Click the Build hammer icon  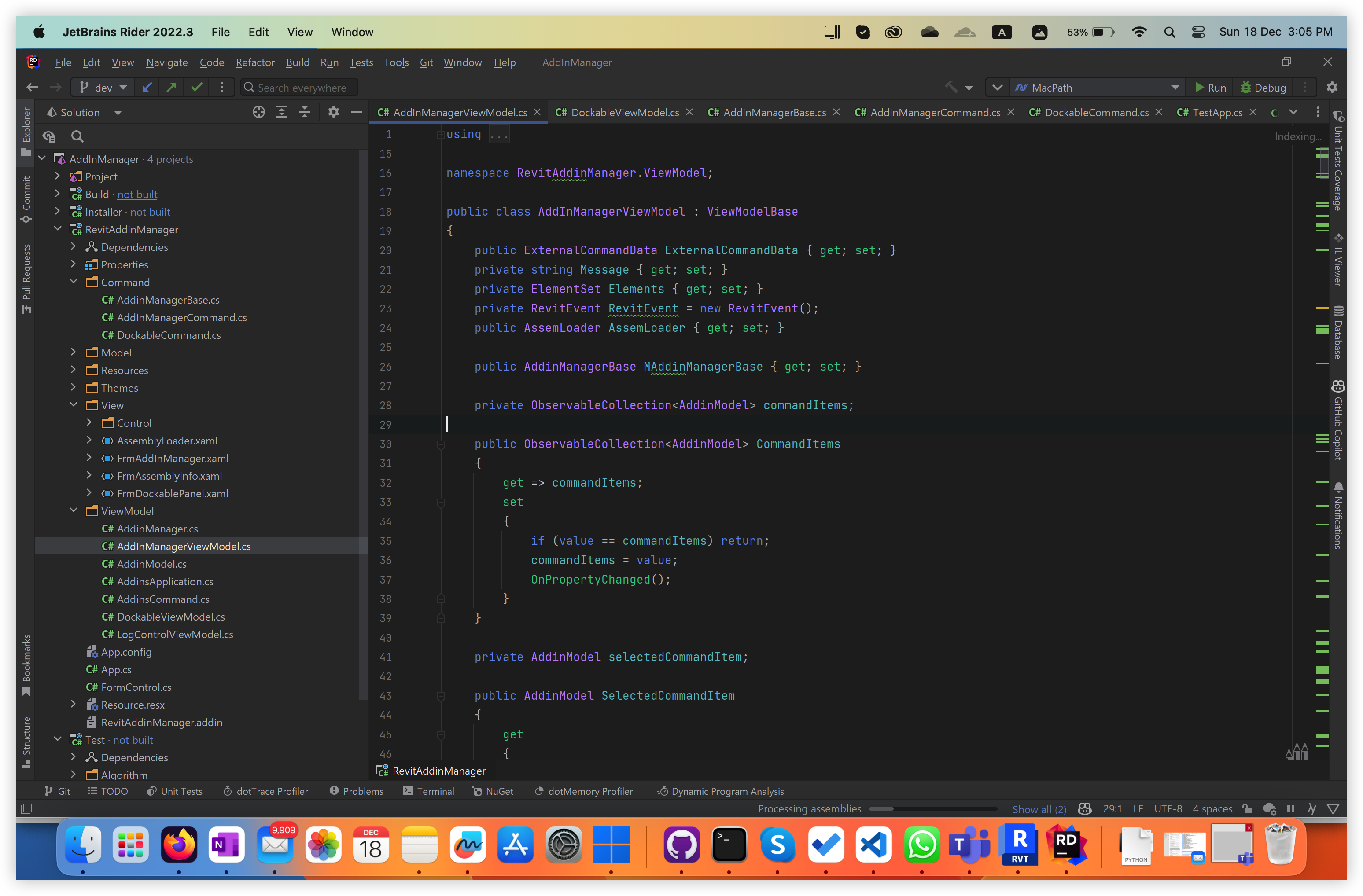click(x=951, y=87)
